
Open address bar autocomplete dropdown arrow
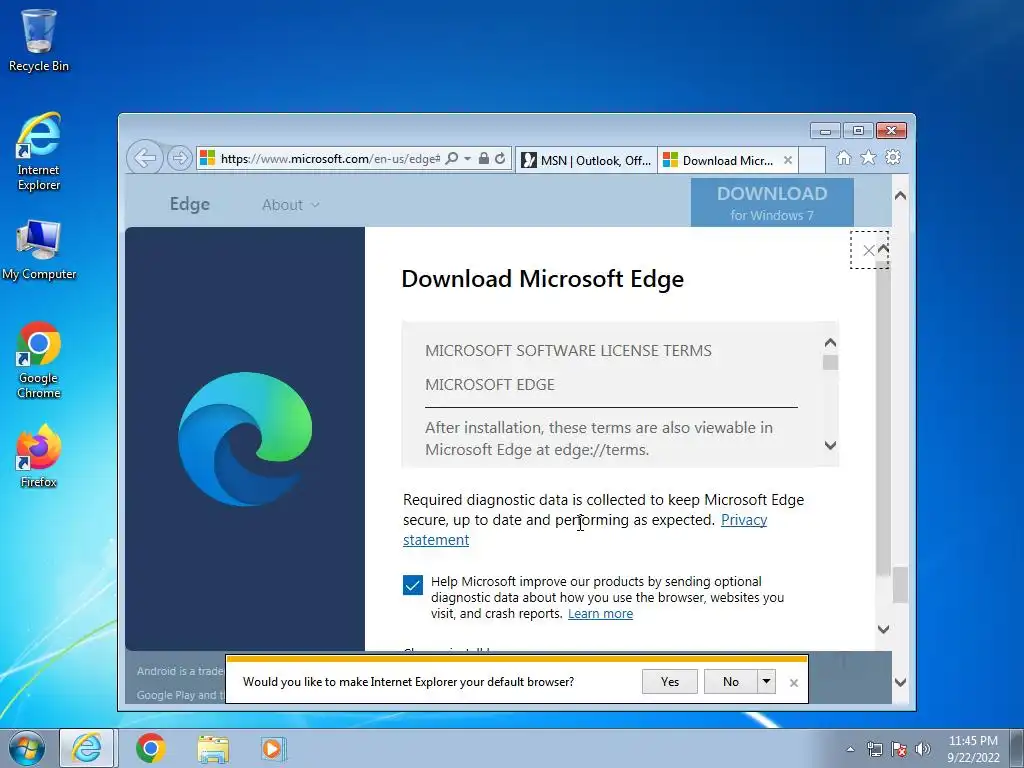(468, 159)
